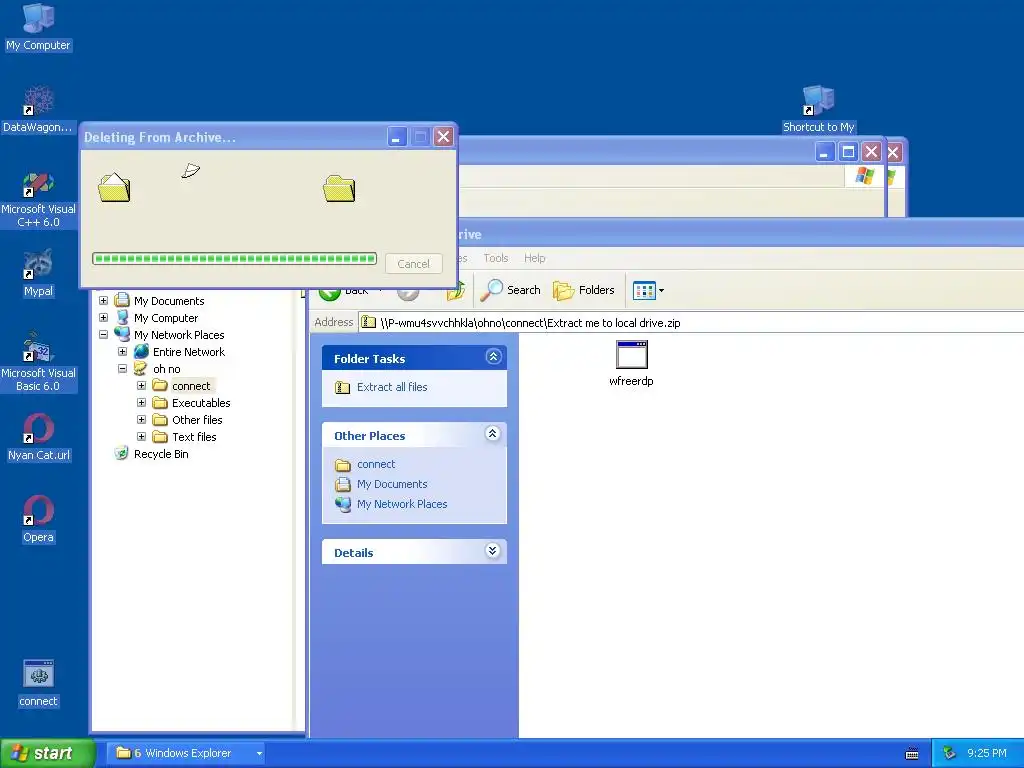This screenshot has width=1024, height=768.
Task: Maximize the background Explorer window
Action: 848,152
